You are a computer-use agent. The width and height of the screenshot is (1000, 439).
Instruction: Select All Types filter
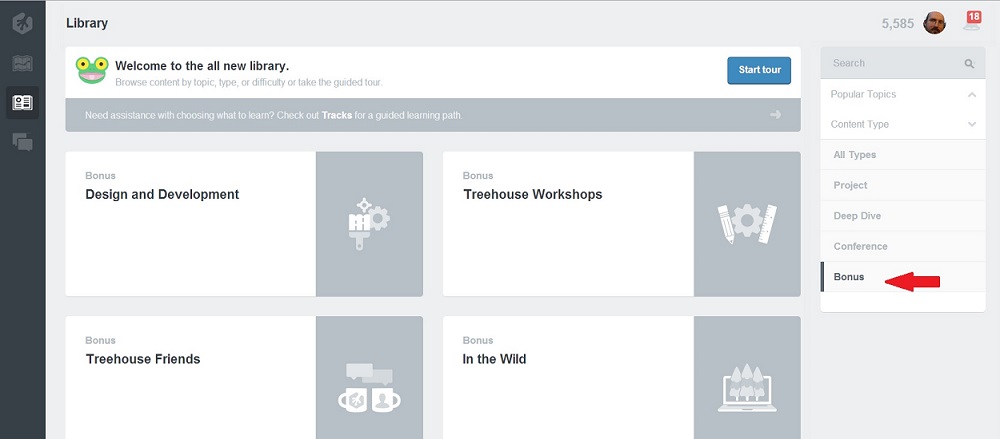pos(903,154)
